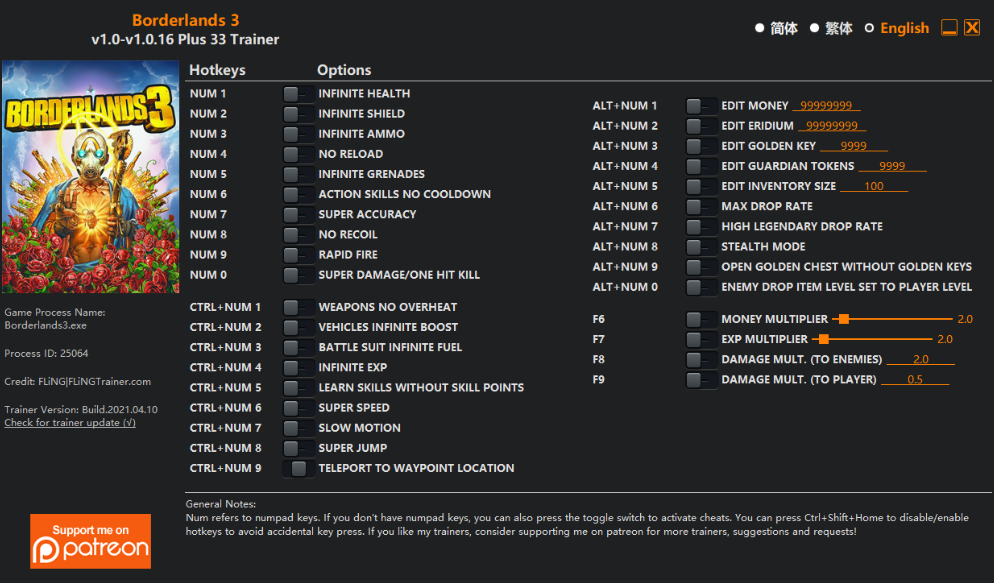Enable Super Jump toggle
Image resolution: width=994 pixels, height=583 pixels.
point(298,448)
